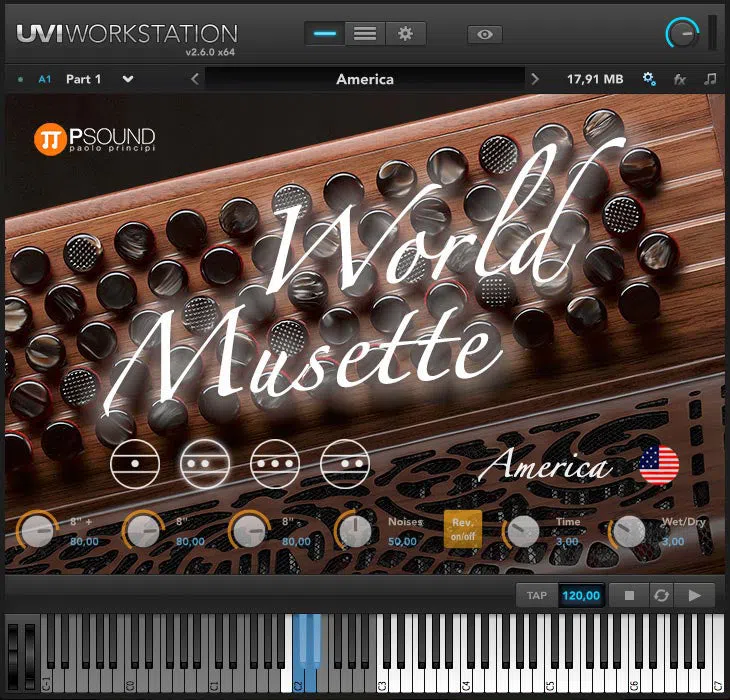Toggle the eye visibility button

pos(485,34)
